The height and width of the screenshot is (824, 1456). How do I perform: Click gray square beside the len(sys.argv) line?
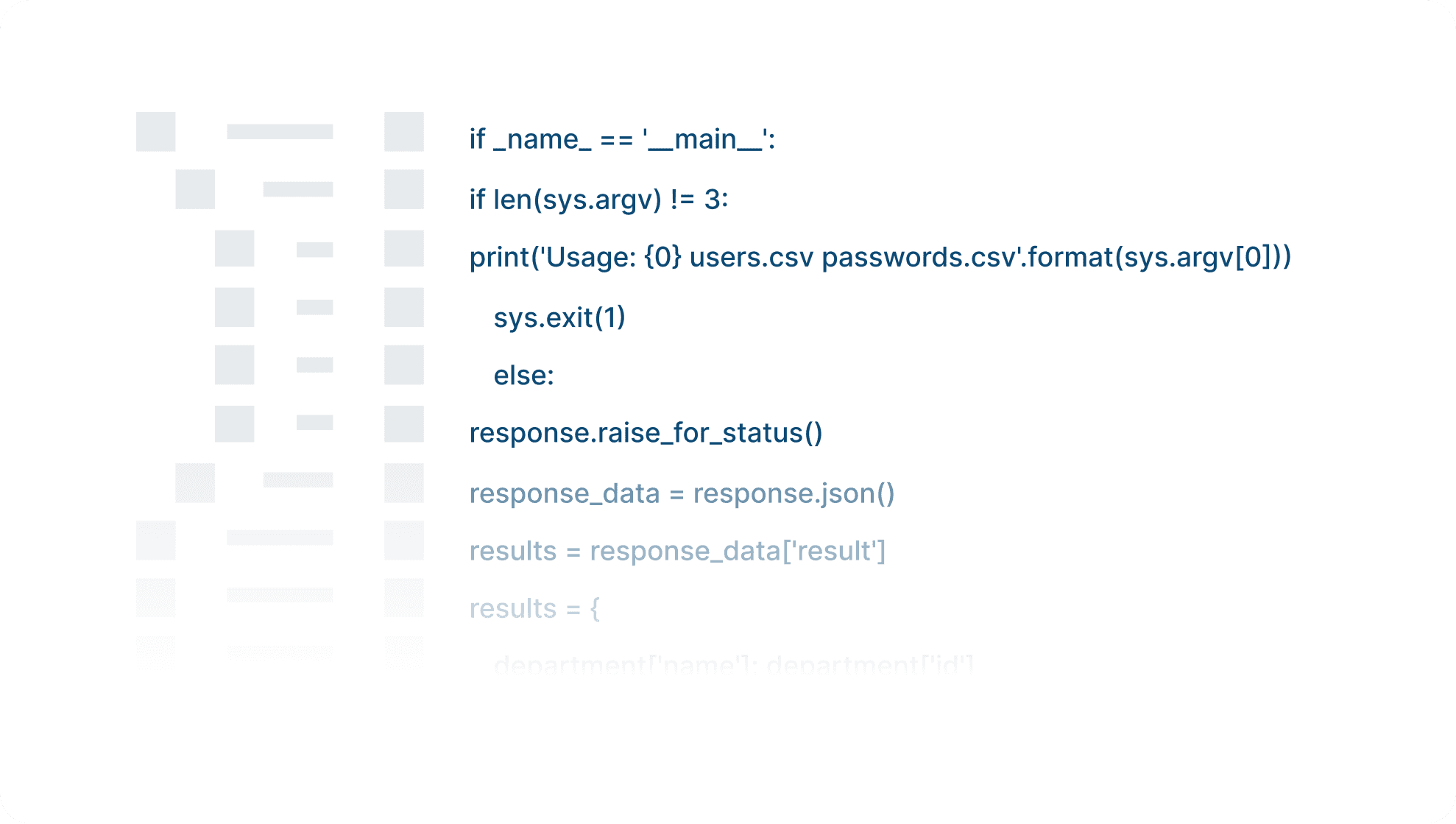(x=404, y=189)
